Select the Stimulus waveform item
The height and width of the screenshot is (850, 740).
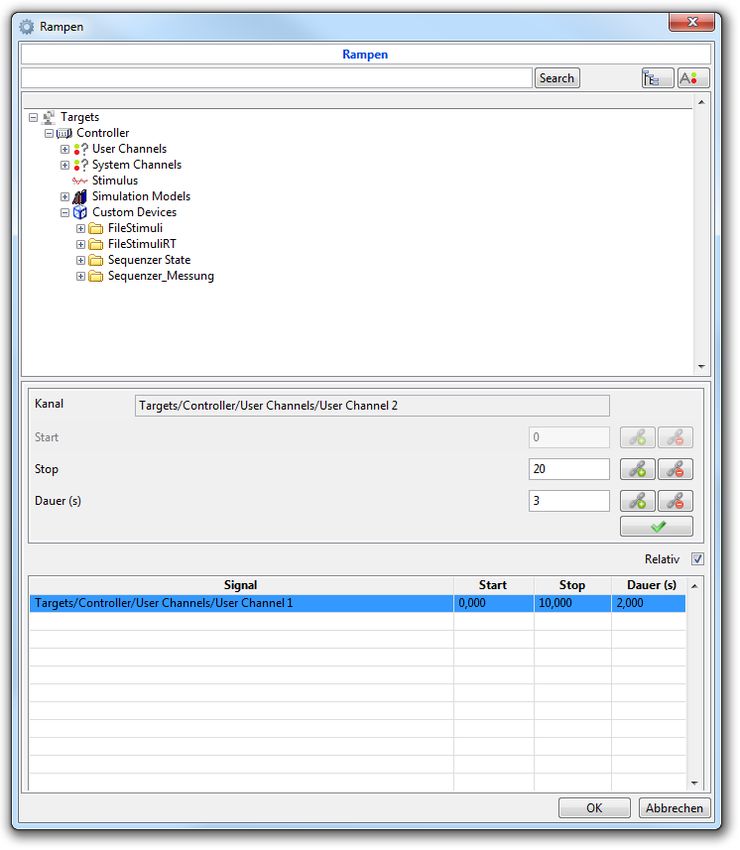coord(114,181)
